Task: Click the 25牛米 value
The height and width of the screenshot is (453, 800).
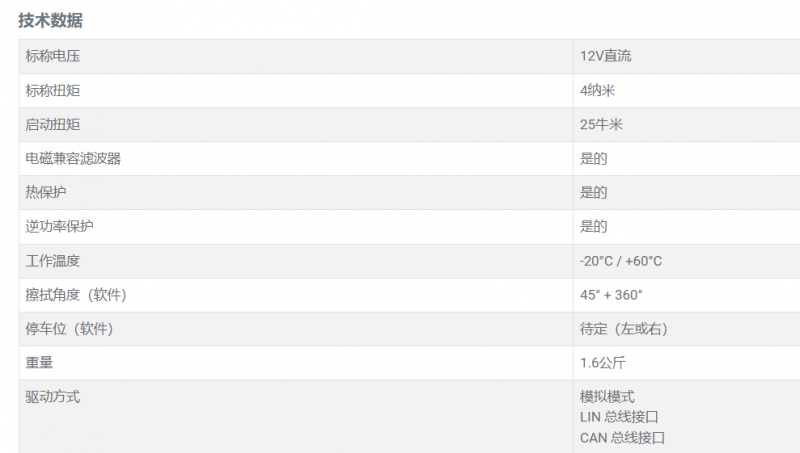Action: [602, 124]
